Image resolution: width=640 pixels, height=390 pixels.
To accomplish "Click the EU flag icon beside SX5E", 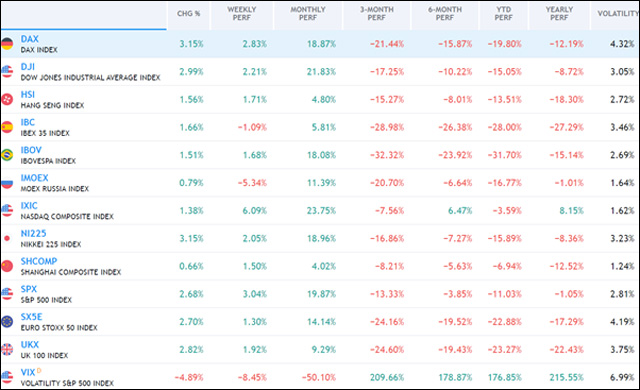I will coord(7,321).
